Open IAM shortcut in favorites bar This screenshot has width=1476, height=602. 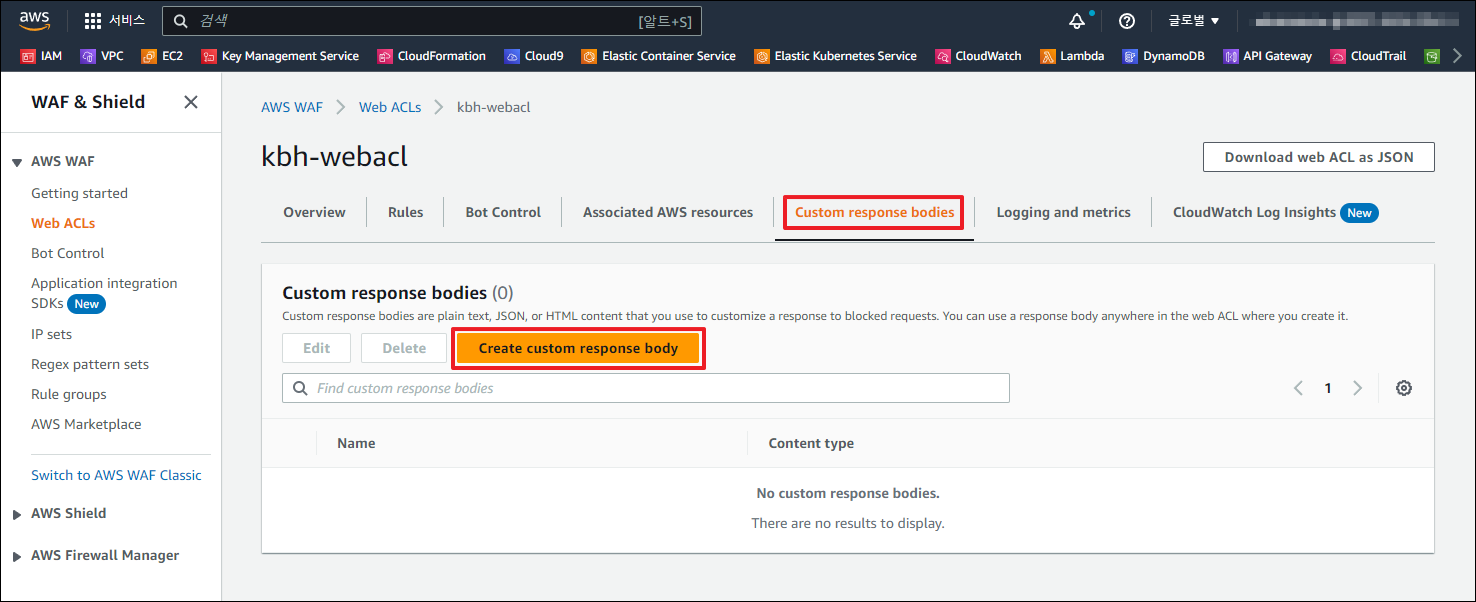[41, 56]
